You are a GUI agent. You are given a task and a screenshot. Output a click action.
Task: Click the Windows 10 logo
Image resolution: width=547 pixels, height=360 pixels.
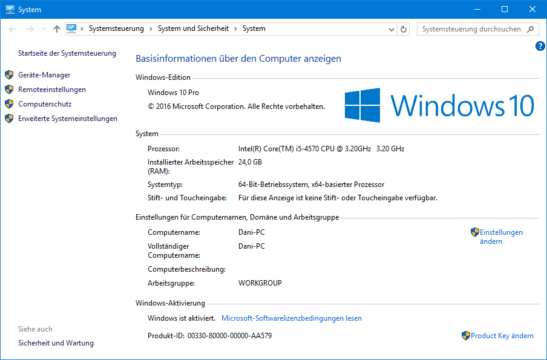point(439,105)
